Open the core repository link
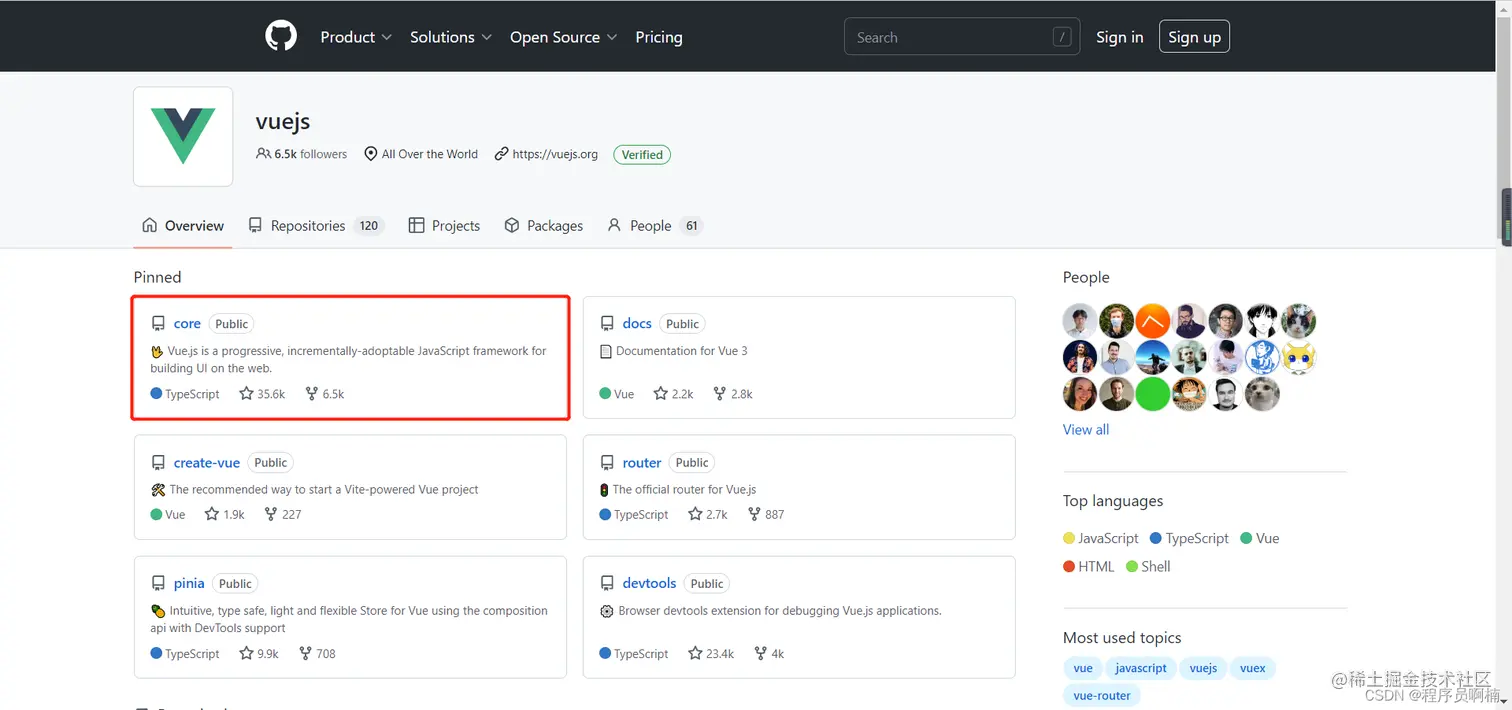1512x710 pixels. (187, 324)
